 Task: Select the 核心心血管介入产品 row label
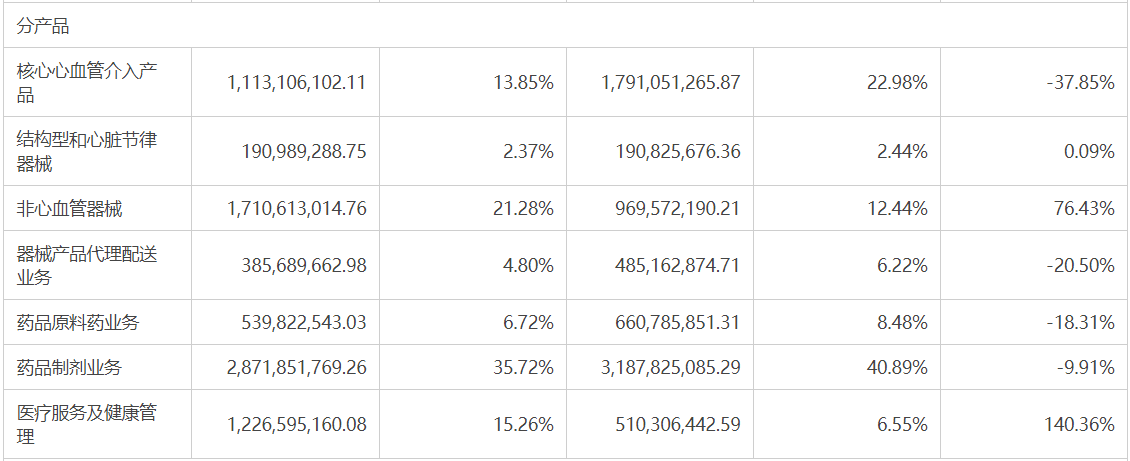pyautogui.click(x=87, y=82)
